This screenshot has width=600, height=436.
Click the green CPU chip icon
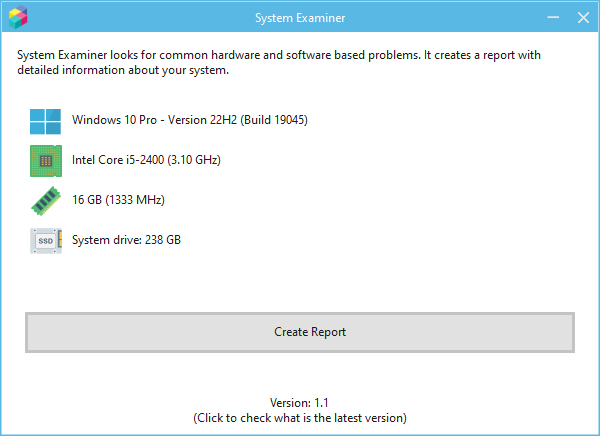(46, 161)
